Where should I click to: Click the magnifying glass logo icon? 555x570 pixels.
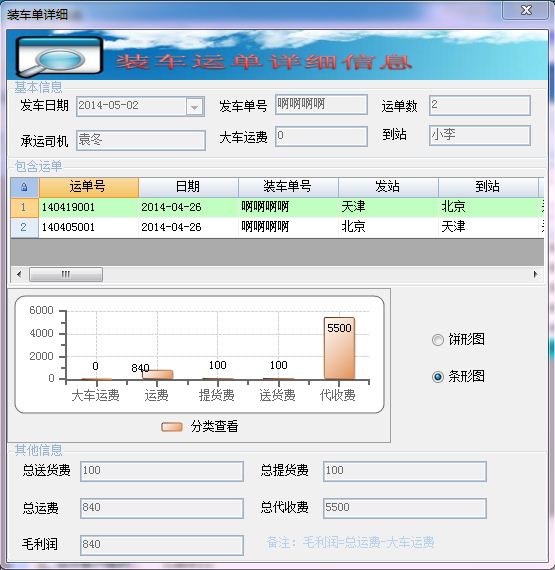pyautogui.click(x=59, y=57)
